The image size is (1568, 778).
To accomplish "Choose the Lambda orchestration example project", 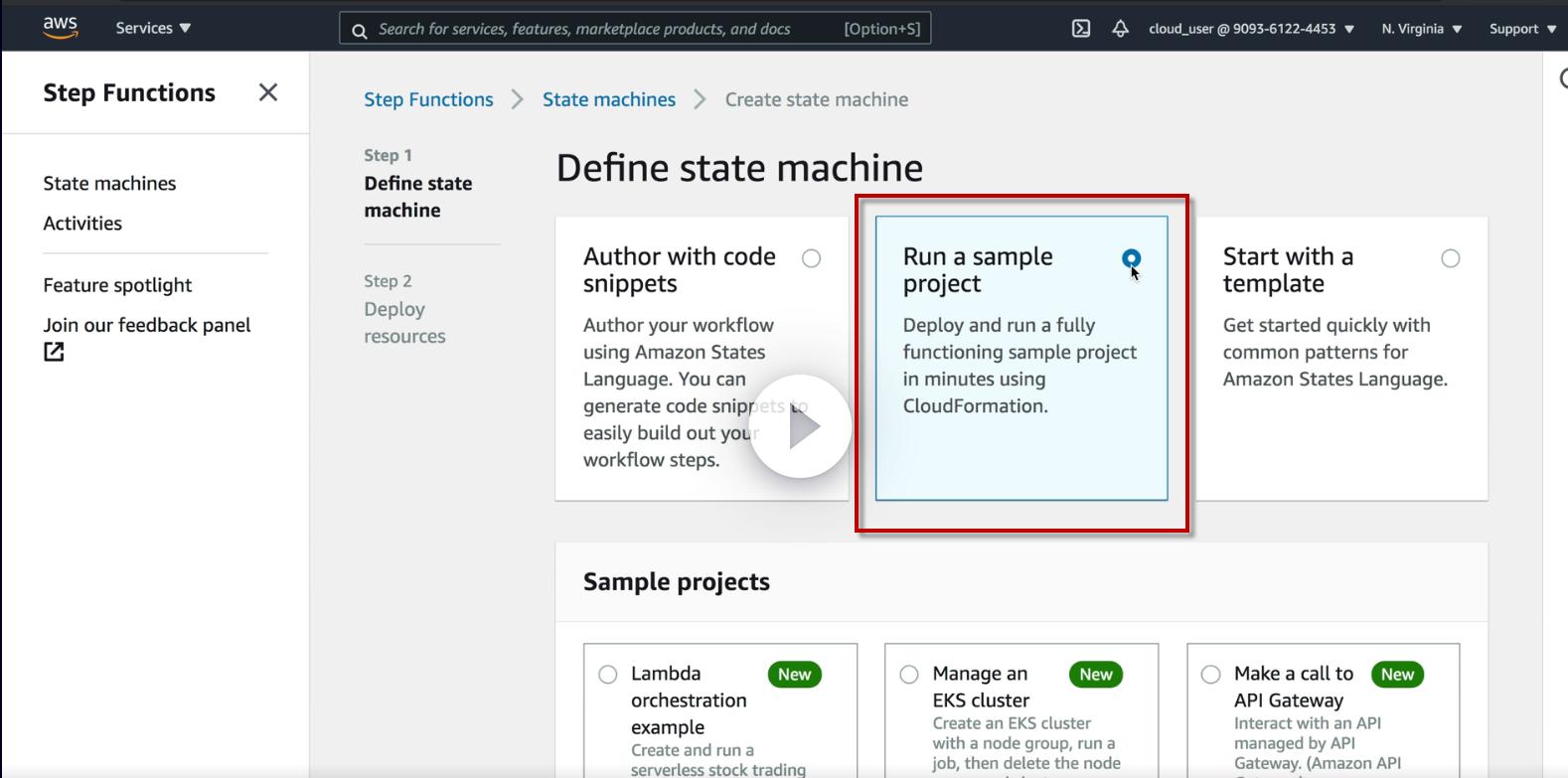I will [x=608, y=675].
